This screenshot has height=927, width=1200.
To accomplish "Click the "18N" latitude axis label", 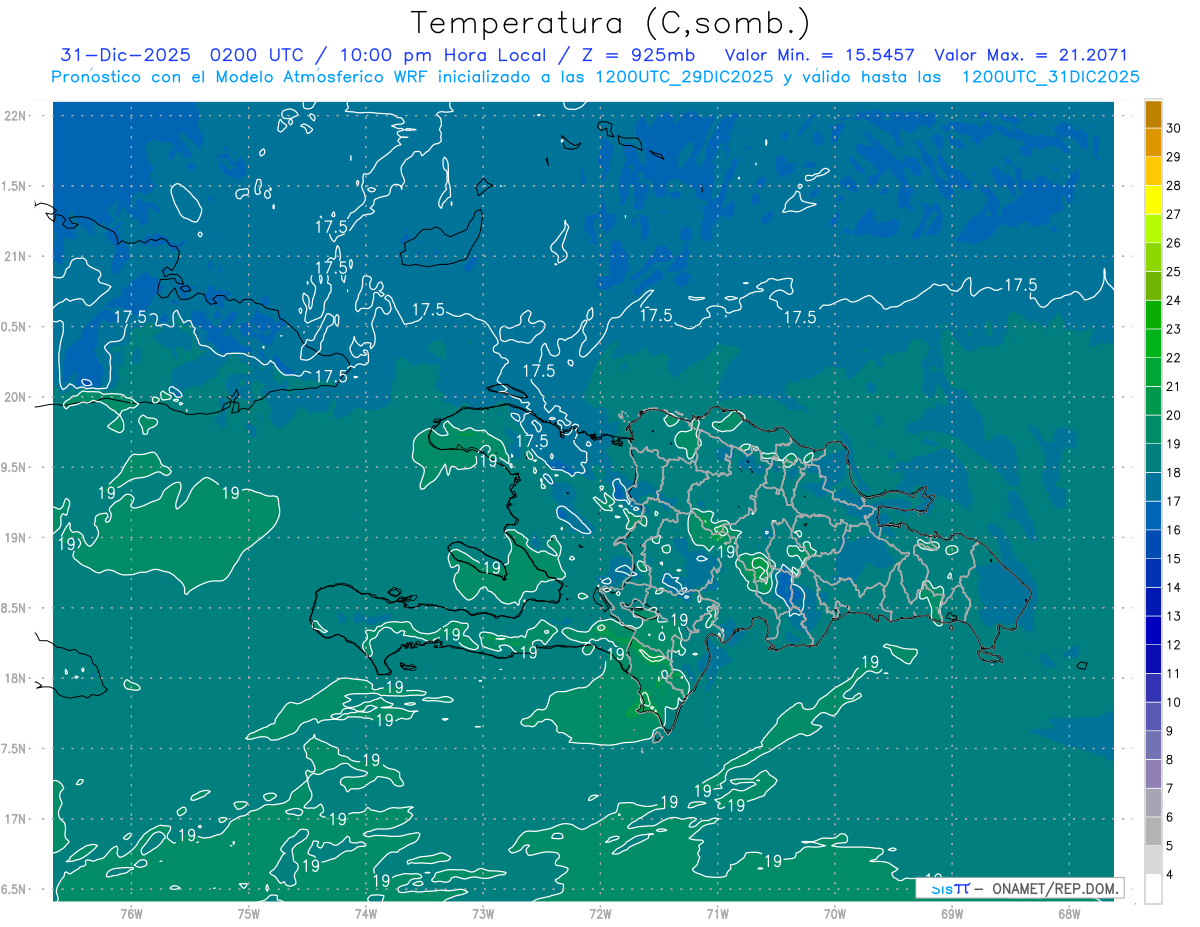I will point(16,678).
